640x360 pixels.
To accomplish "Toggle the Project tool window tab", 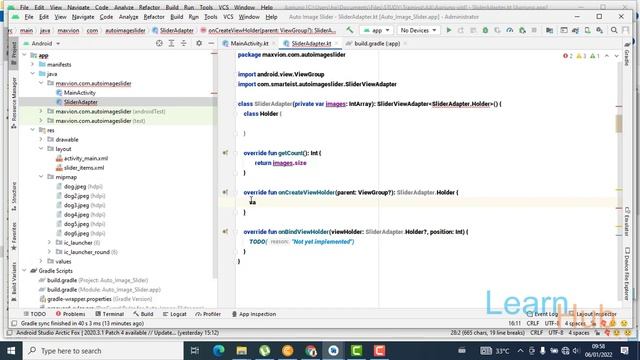I will (x=13, y=53).
